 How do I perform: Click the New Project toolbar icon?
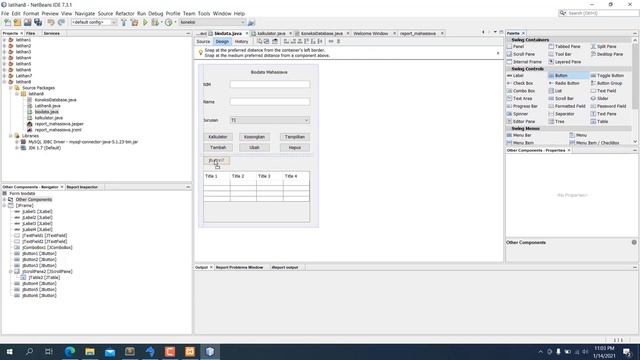click(x=17, y=22)
